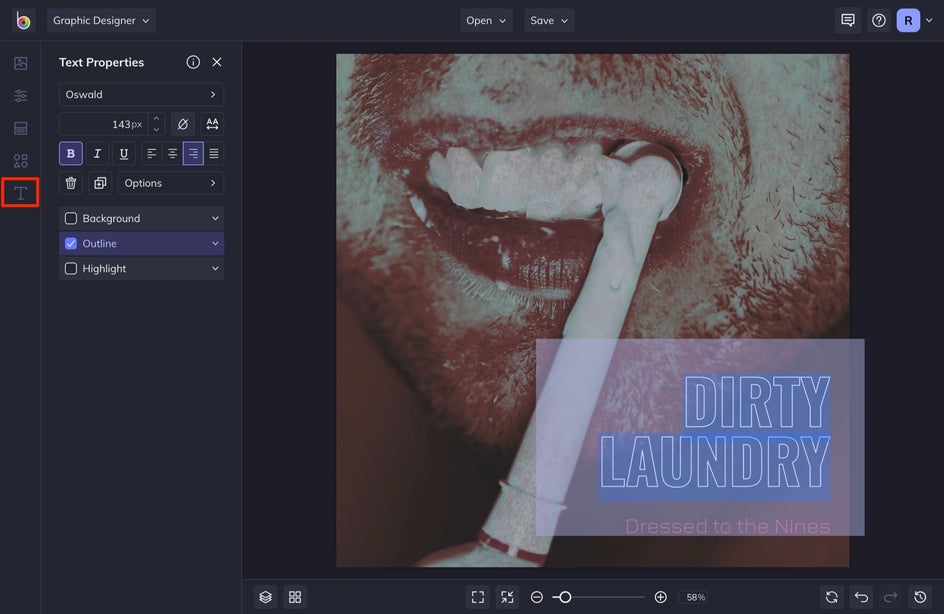Open the Image Manager sidebar icon
This screenshot has width=944, height=614.
[20, 63]
